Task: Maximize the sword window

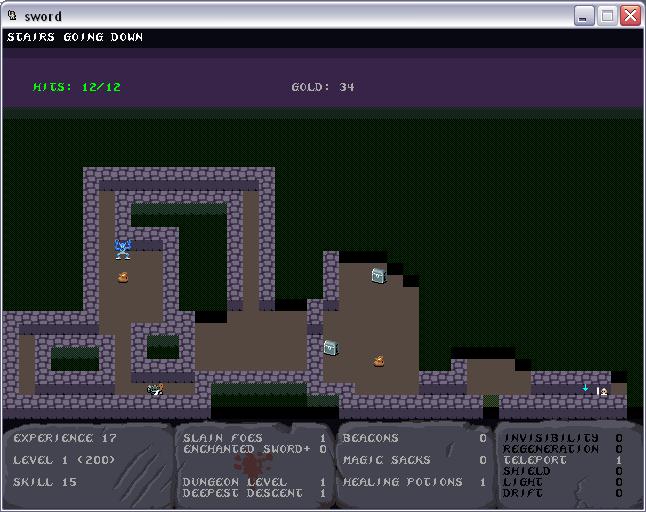Action: click(607, 16)
